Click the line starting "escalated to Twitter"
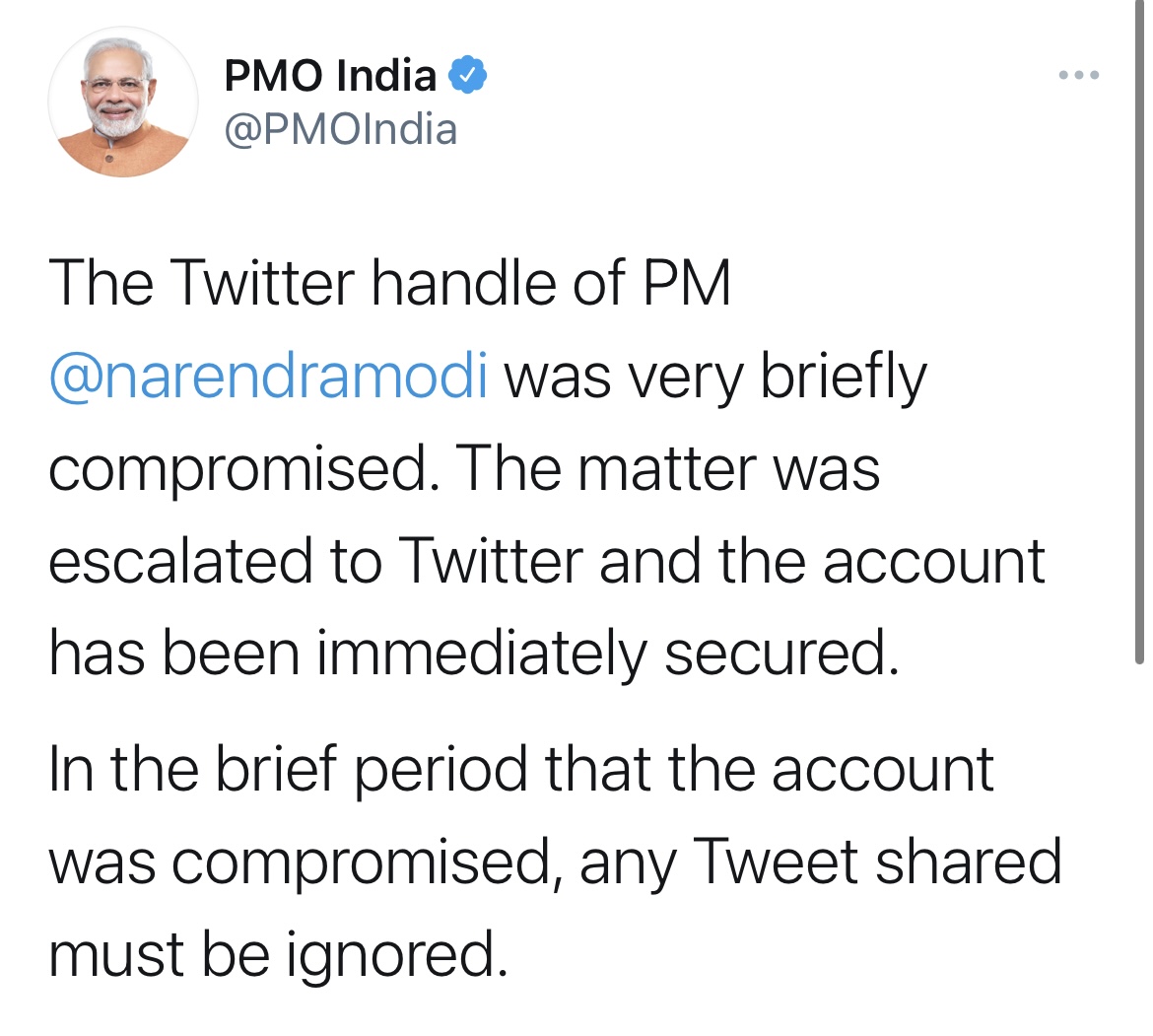This screenshot has height=1036, width=1153. tap(546, 562)
